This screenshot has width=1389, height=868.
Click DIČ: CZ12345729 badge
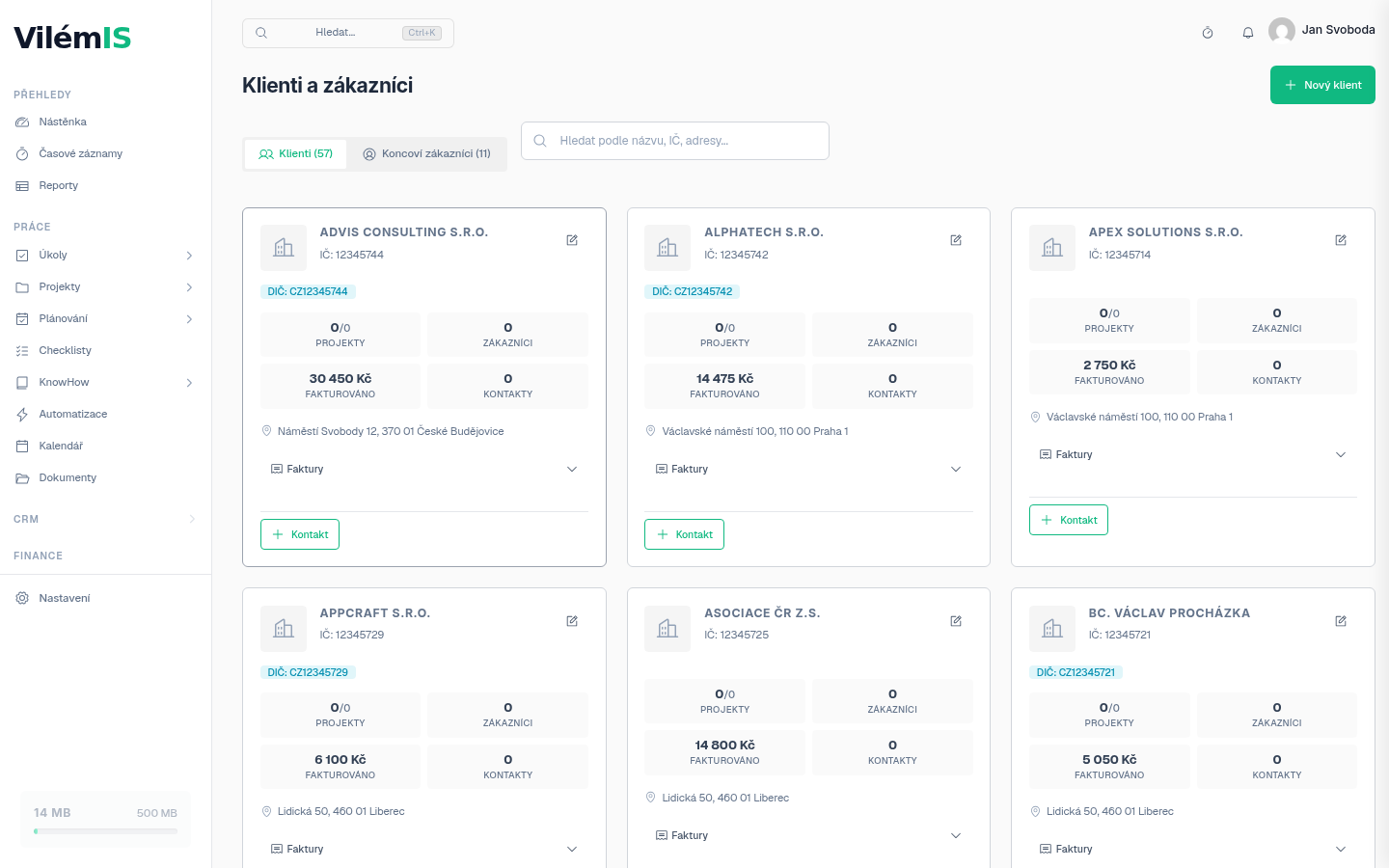[x=308, y=672]
